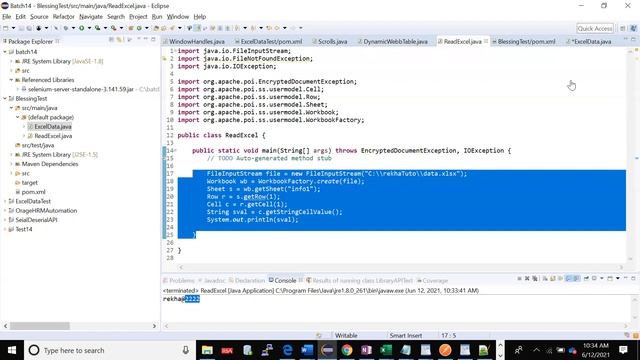Collapse the batch14 project node
Image resolution: width=640 pixels, height=360 pixels.
pyautogui.click(x=5, y=52)
